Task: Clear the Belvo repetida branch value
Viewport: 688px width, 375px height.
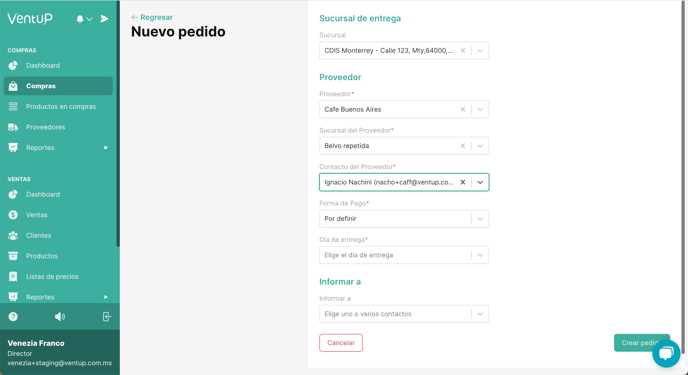Action: point(462,146)
